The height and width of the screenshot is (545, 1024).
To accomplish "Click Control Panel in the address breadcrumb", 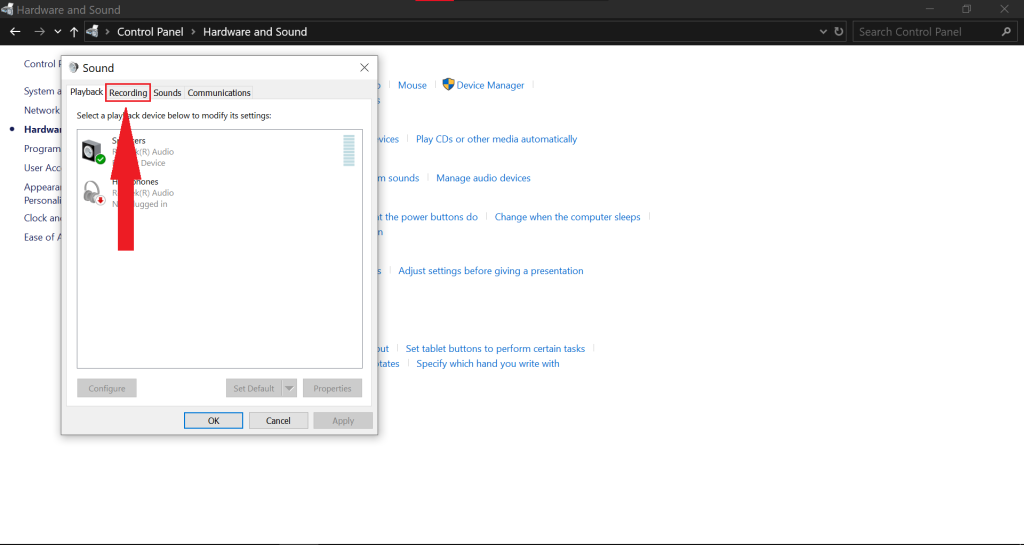I will (150, 31).
